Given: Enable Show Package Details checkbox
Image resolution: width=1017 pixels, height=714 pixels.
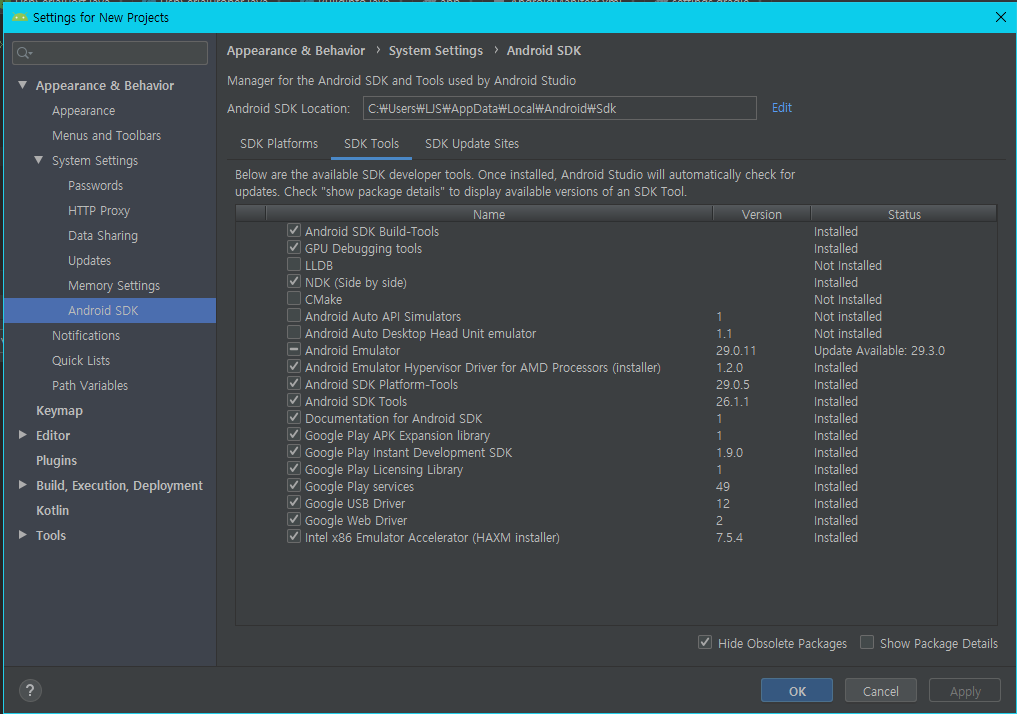Looking at the screenshot, I should pos(867,642).
